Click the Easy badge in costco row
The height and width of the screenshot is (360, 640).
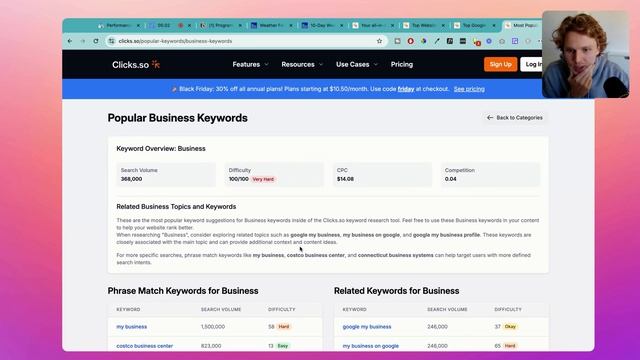283,346
